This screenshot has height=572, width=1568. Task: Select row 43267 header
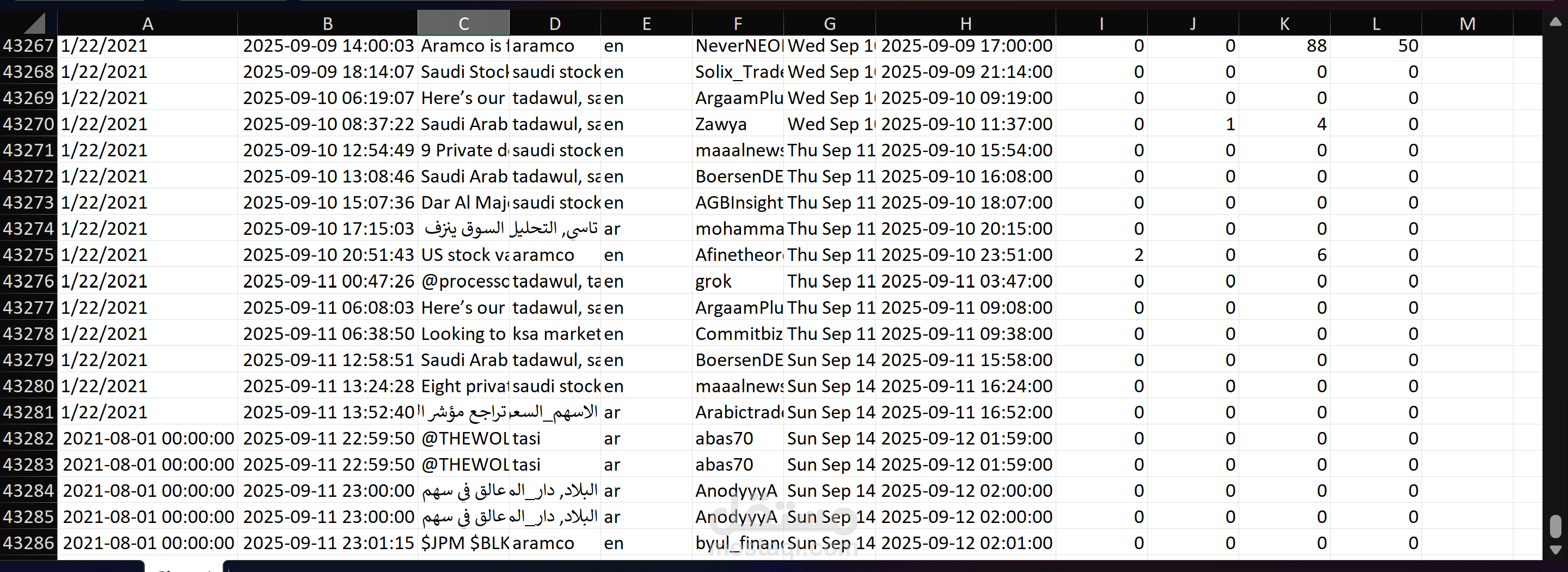[29, 46]
